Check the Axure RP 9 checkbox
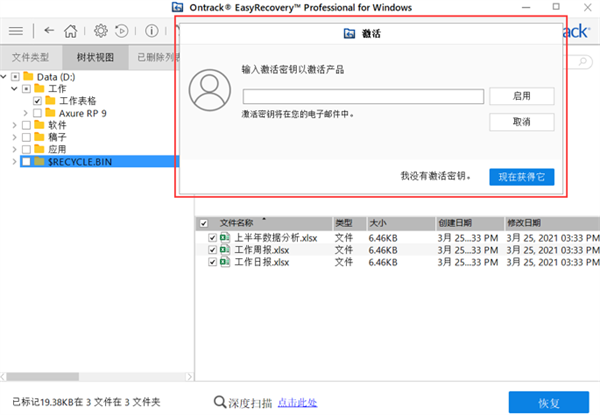 [38, 113]
